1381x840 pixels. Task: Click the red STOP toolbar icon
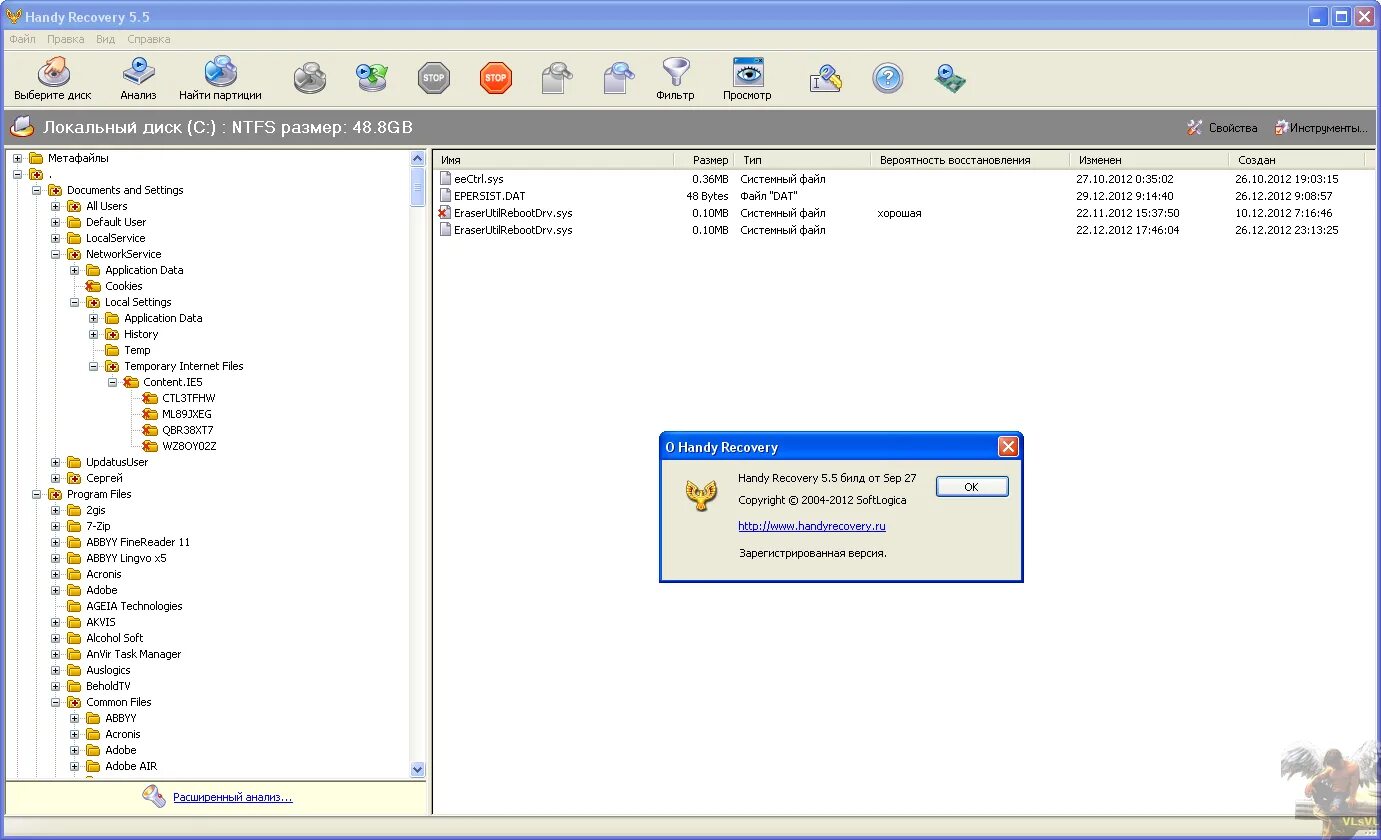click(x=496, y=78)
